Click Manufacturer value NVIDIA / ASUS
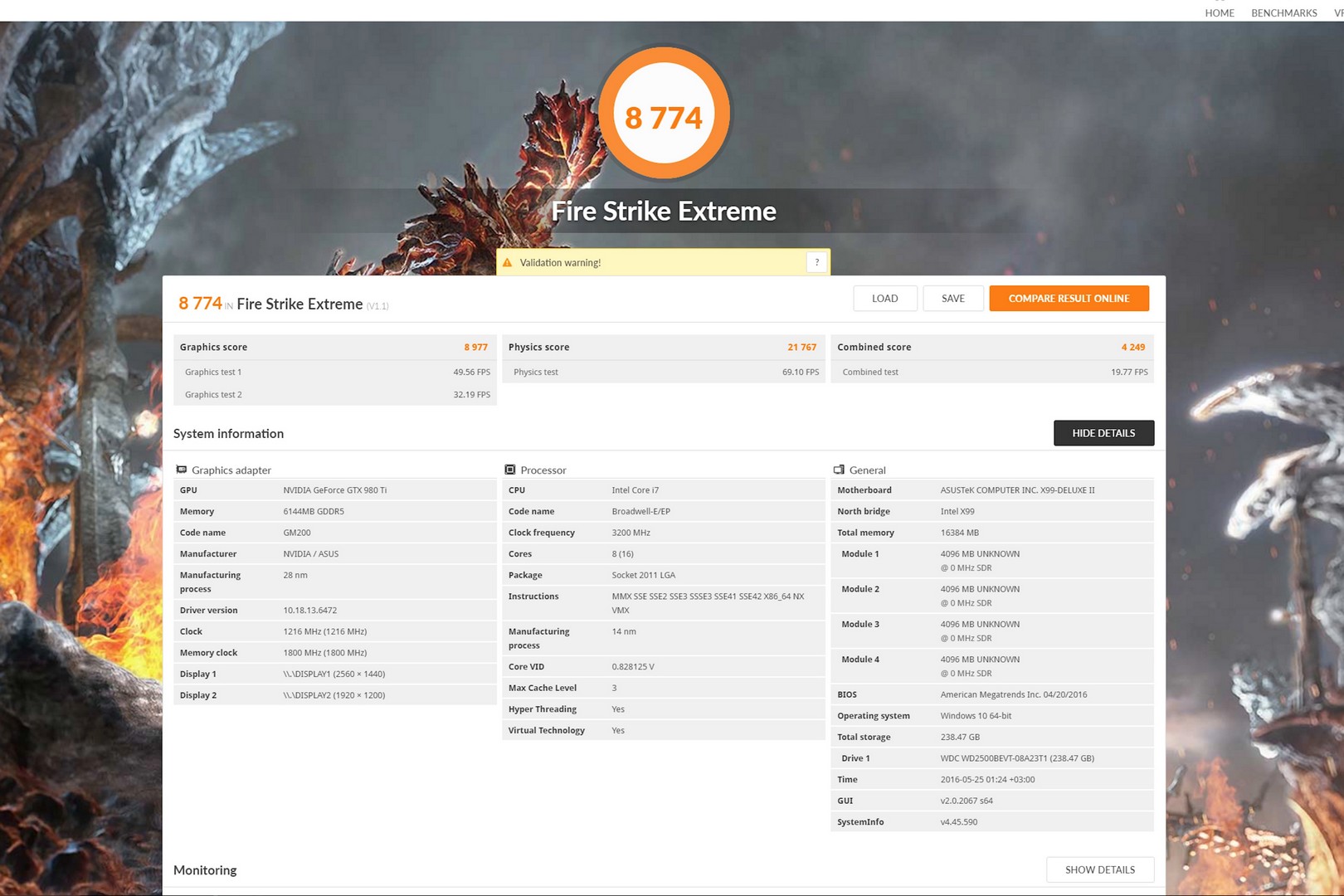This screenshot has height=896, width=1344. 311,554
